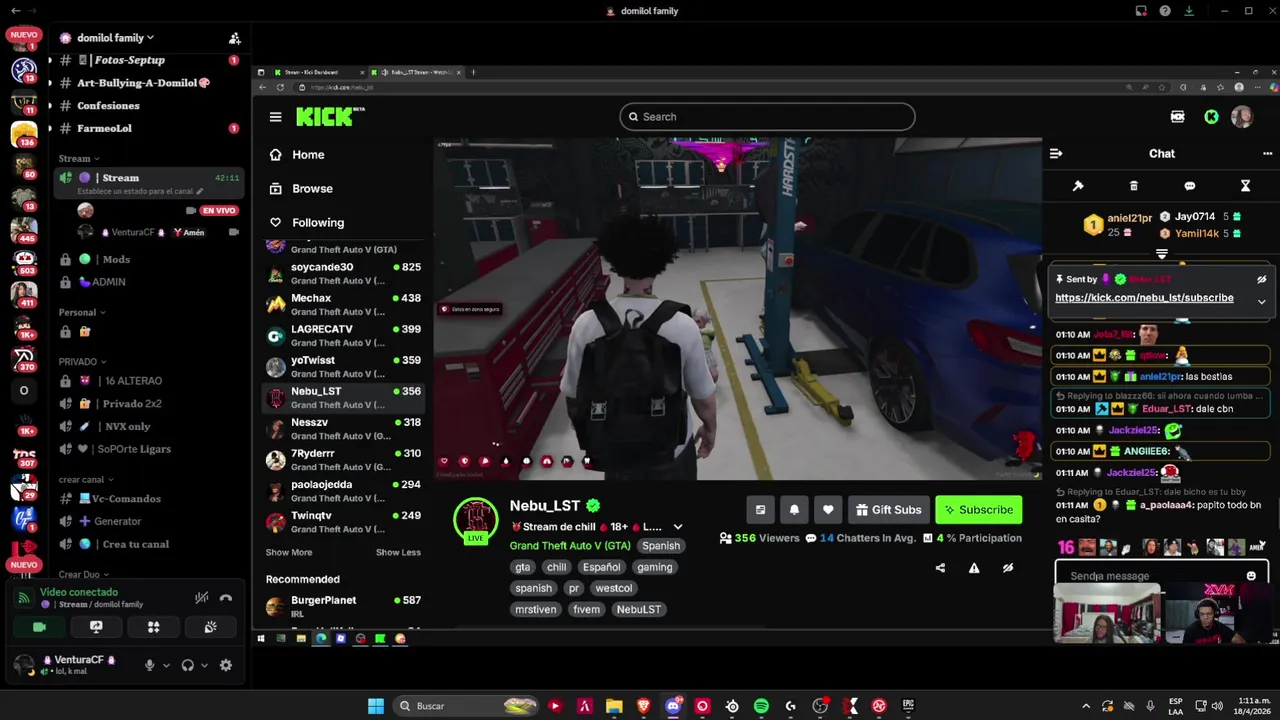
Task: Click the Subscribe button on Kick
Action: 978,510
